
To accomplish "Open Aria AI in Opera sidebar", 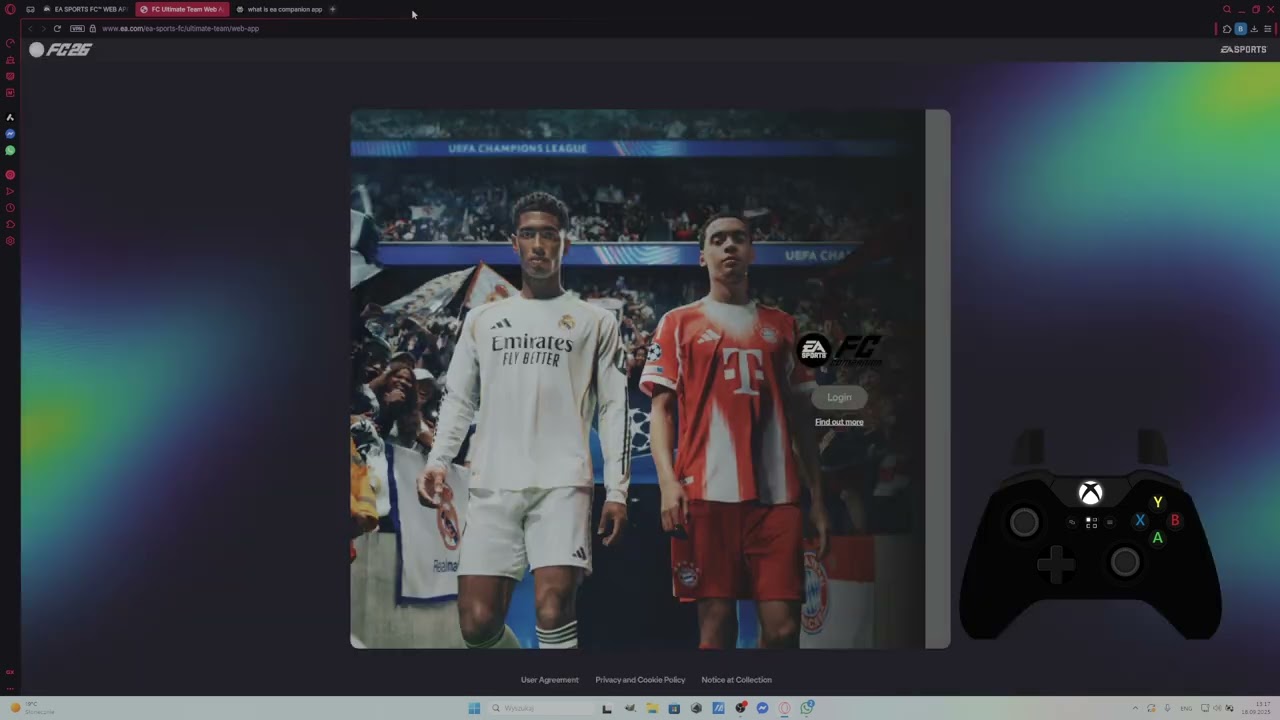I will coord(10,117).
